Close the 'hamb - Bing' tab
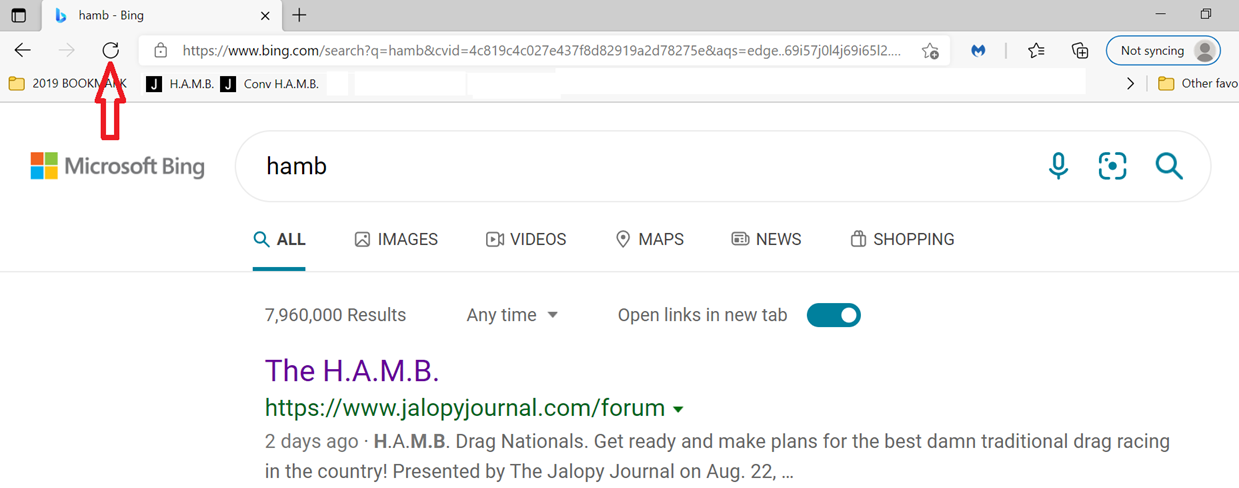The width and height of the screenshot is (1239, 488). 265,15
